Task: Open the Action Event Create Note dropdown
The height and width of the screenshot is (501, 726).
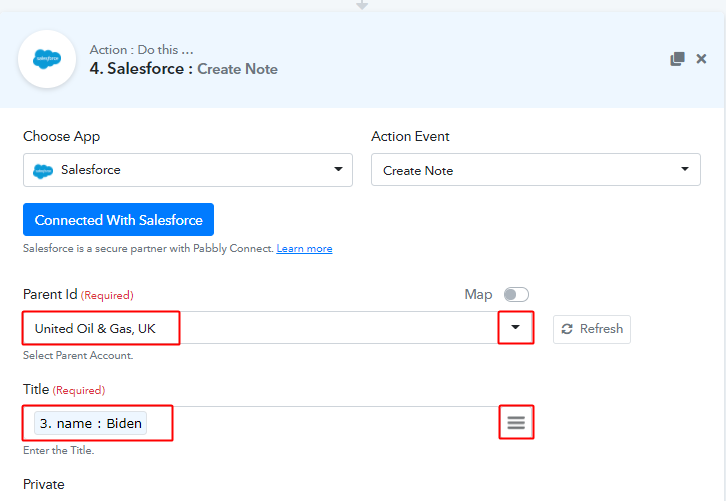Action: [536, 170]
